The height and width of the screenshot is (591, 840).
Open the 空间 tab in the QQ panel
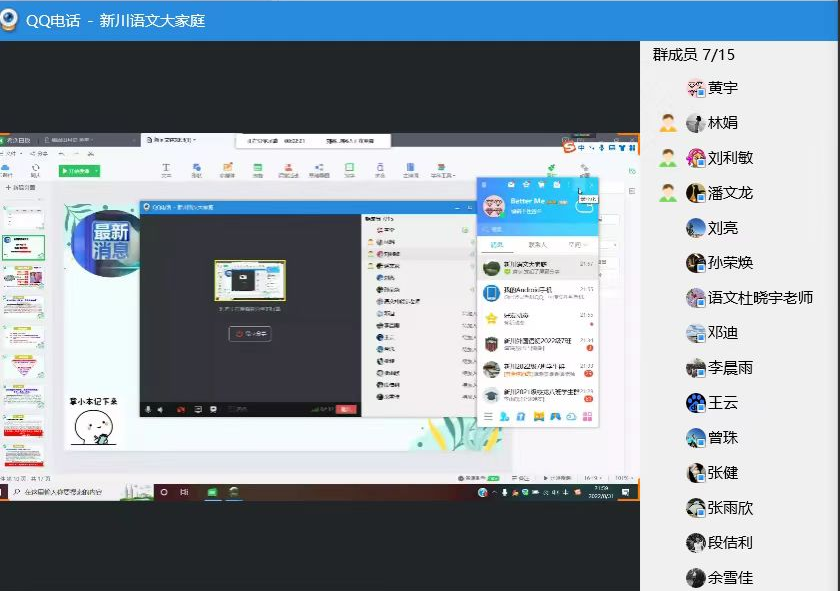click(578, 245)
